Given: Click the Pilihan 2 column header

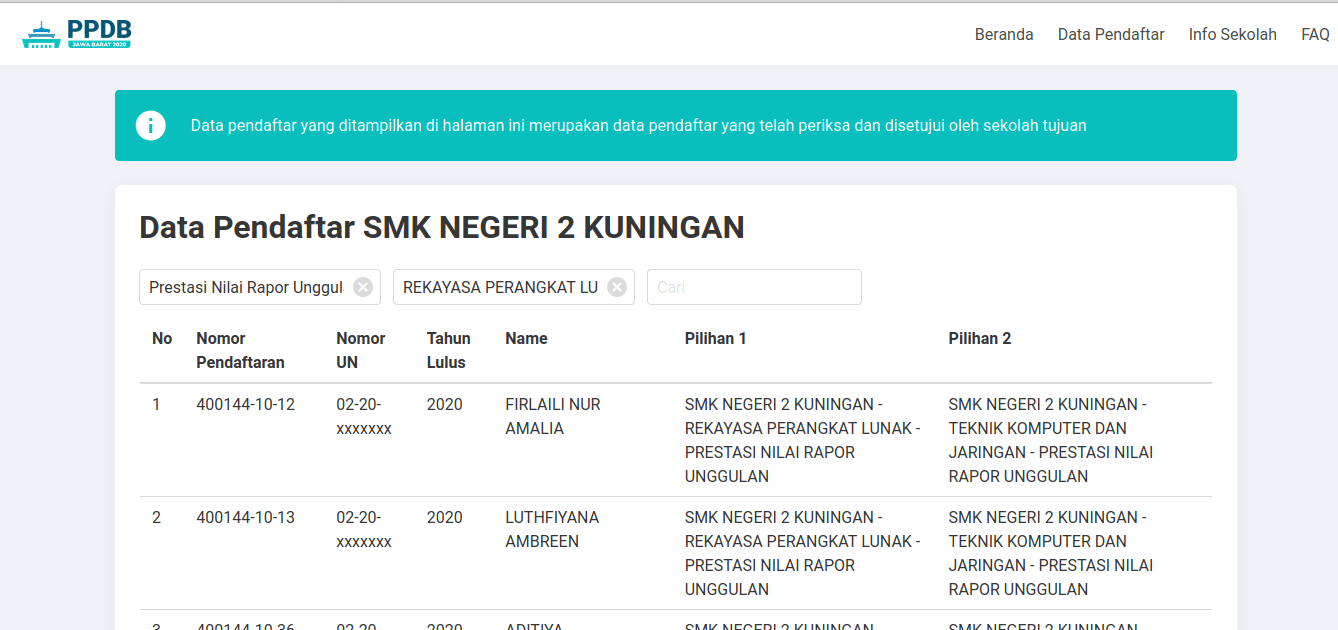Looking at the screenshot, I should coord(980,338).
